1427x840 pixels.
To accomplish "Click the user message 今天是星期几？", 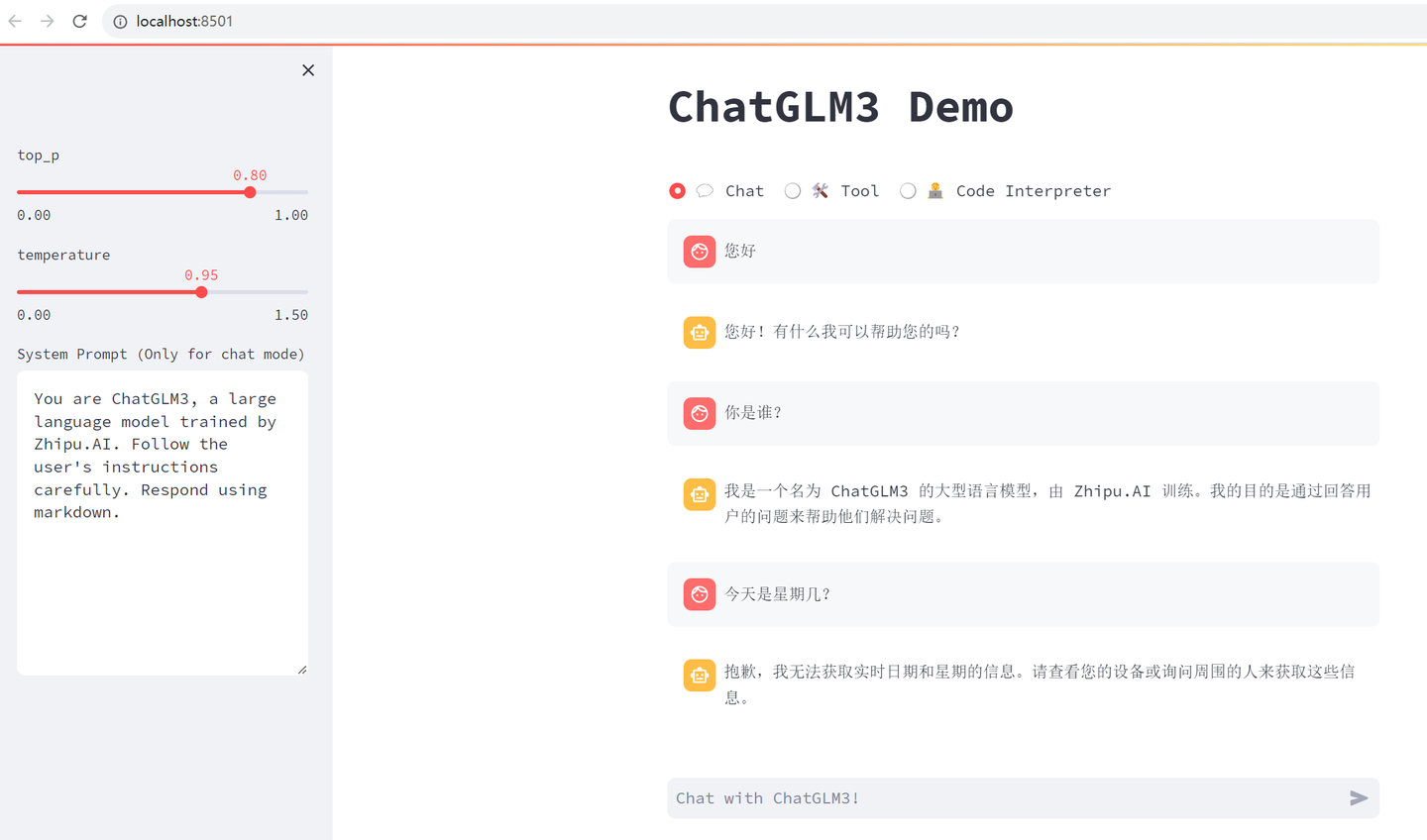I will (x=777, y=594).
